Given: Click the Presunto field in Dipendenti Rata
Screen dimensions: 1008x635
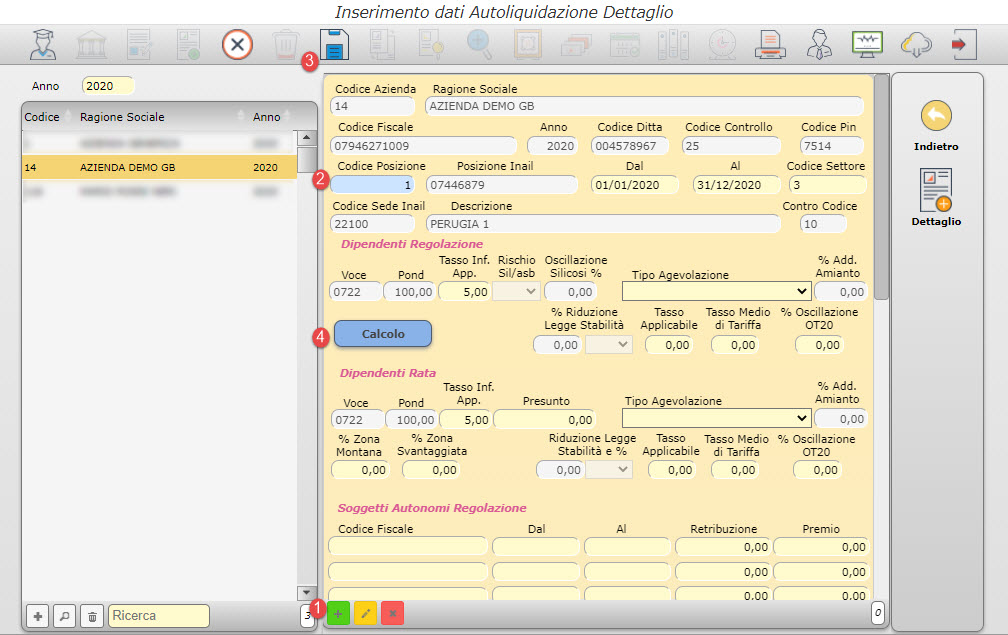Looking at the screenshot, I should pos(544,420).
